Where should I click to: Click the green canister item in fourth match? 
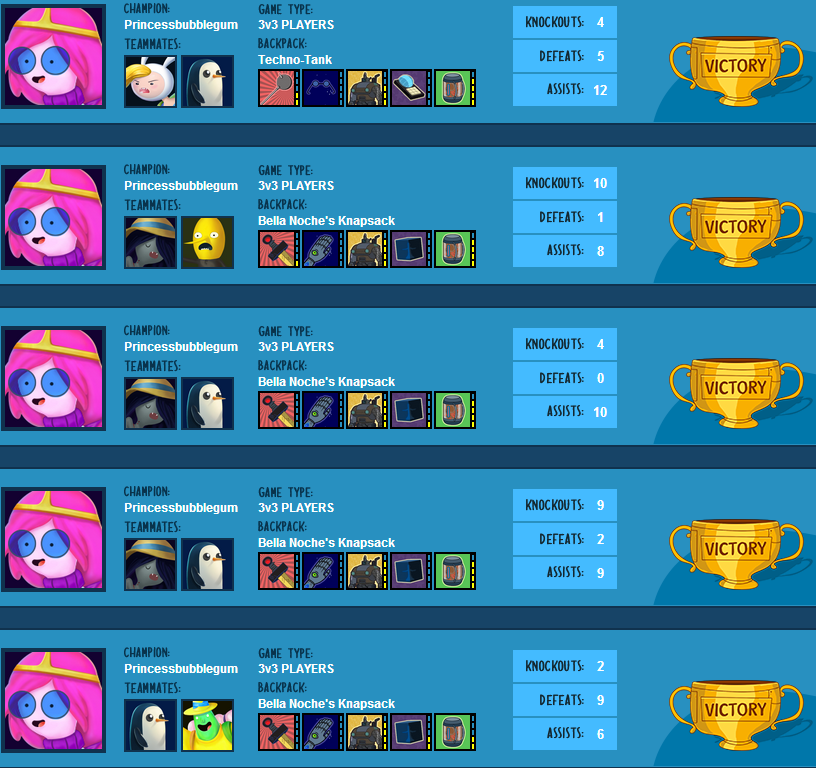coord(455,571)
